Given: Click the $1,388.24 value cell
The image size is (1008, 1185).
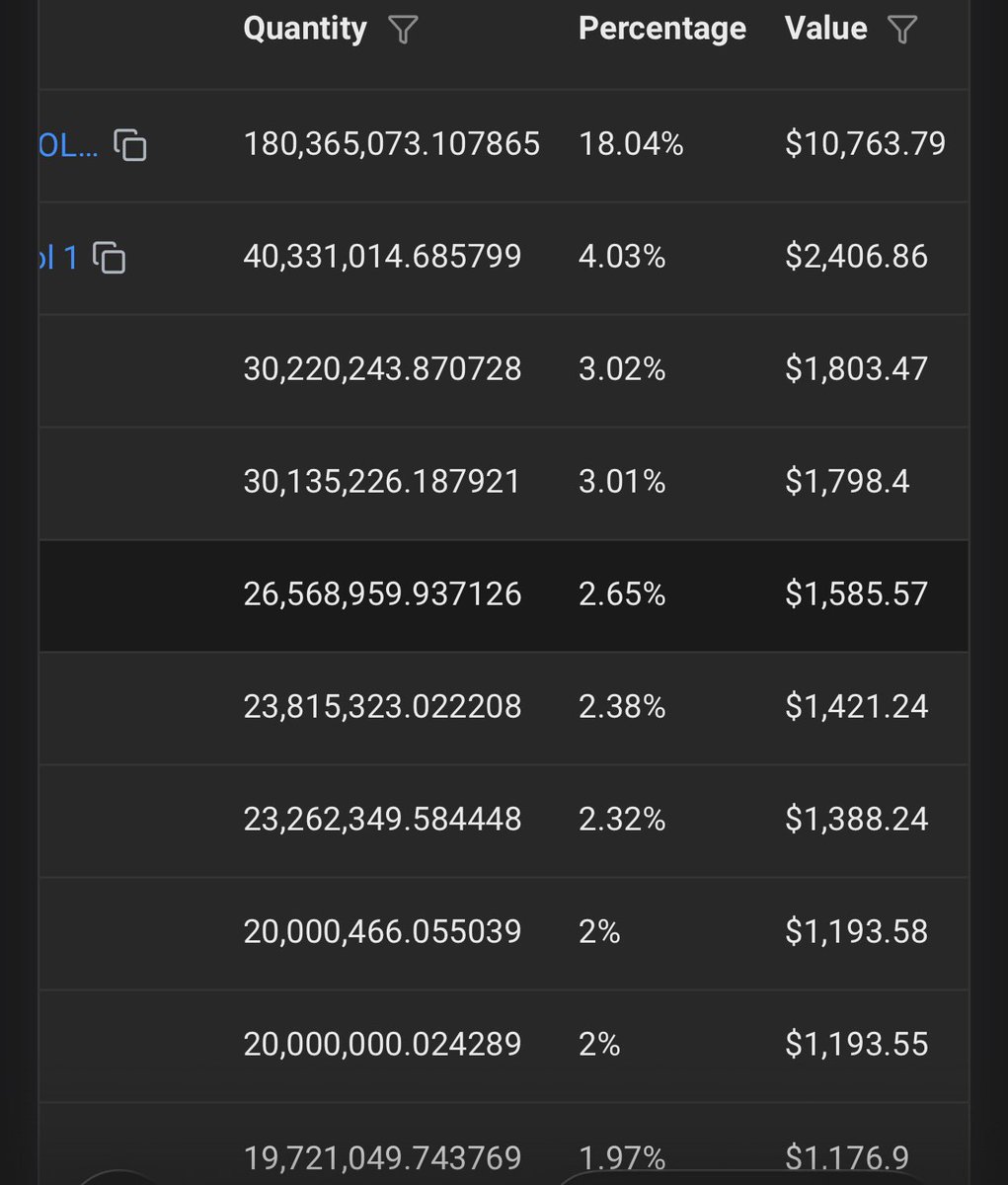Looking at the screenshot, I should click(856, 820).
